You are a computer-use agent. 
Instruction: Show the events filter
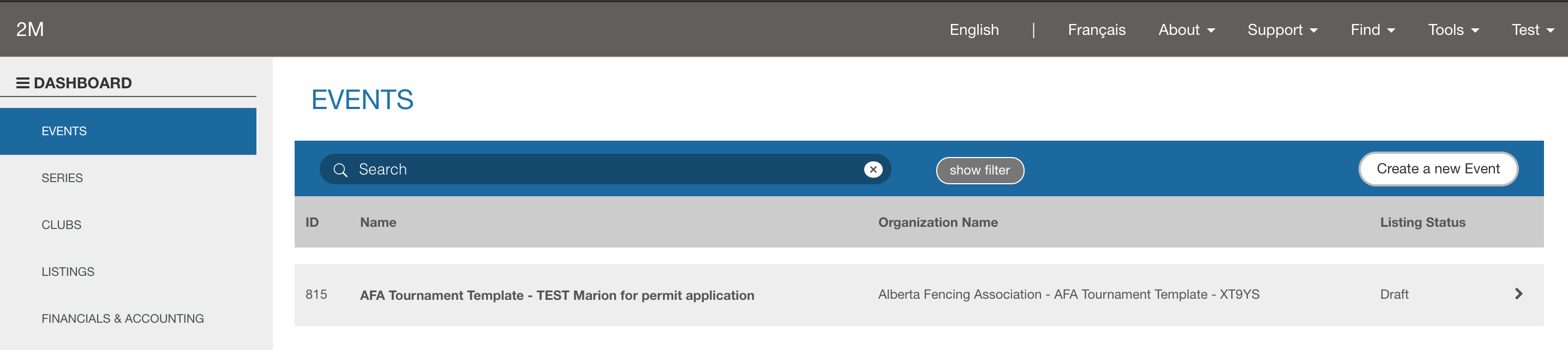click(x=979, y=171)
